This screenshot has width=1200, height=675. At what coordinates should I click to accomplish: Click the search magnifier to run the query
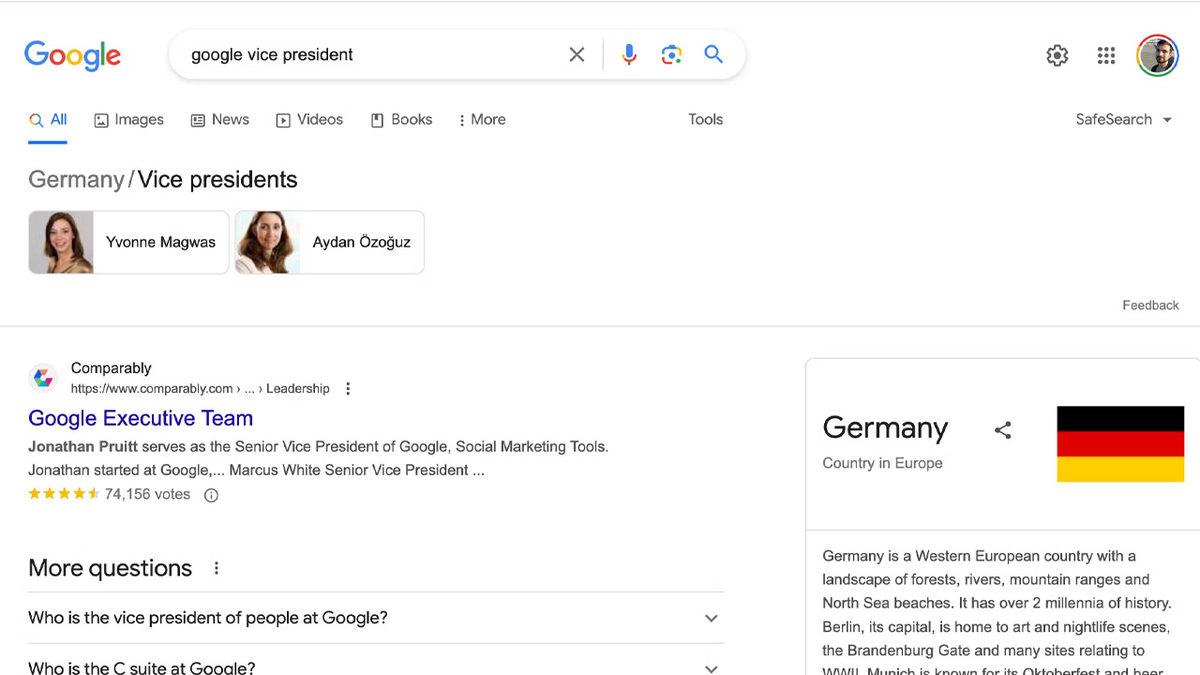713,54
